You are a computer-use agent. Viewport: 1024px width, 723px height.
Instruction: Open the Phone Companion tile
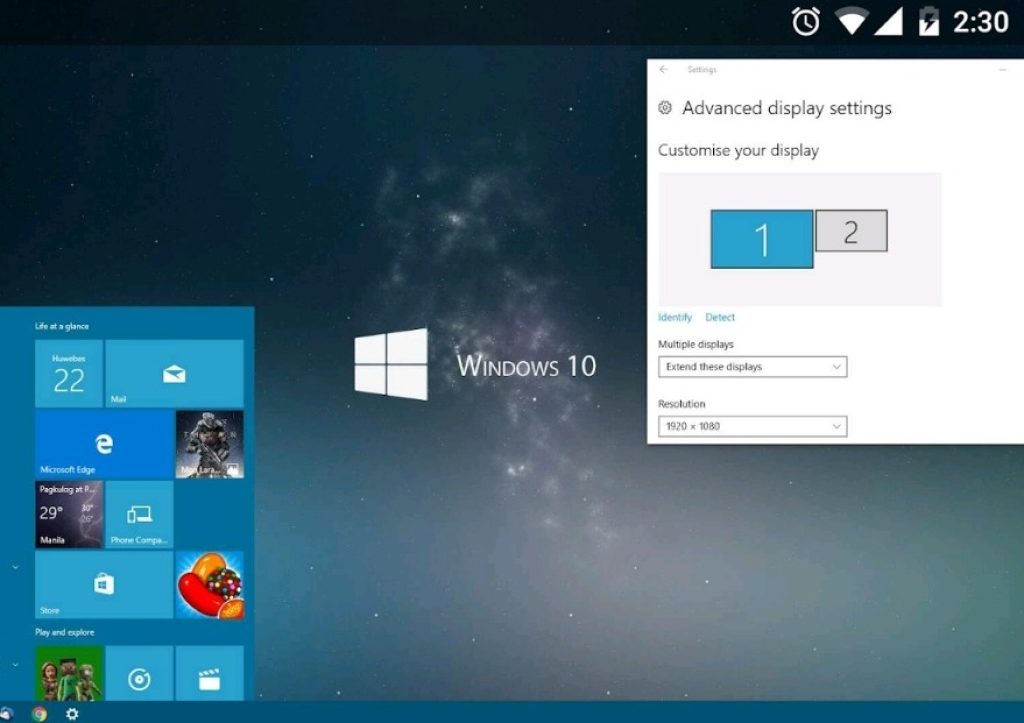click(139, 514)
